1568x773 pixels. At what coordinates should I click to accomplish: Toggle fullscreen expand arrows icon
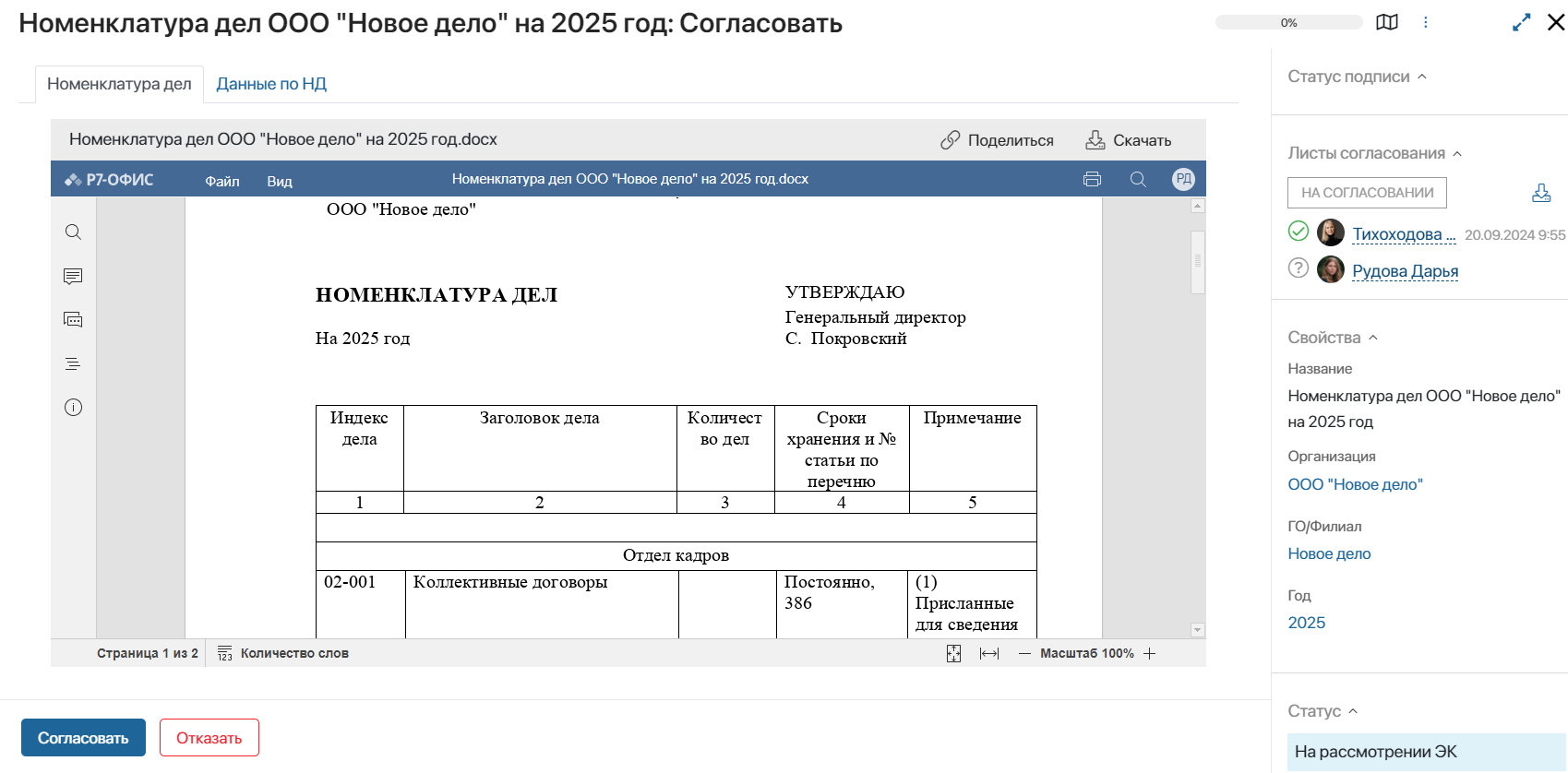click(1522, 22)
